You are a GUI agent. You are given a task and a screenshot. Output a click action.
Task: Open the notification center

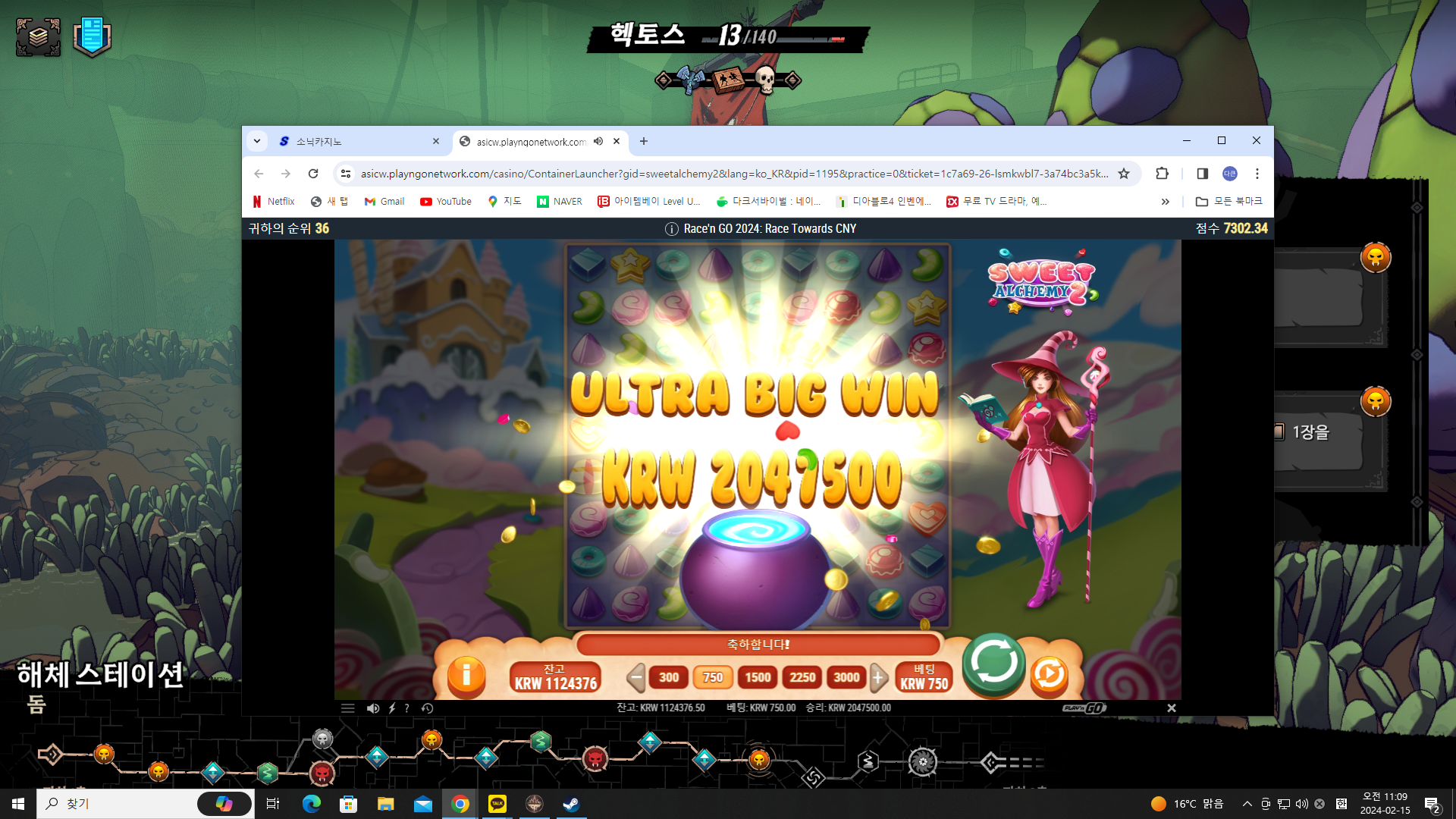[x=1432, y=805]
